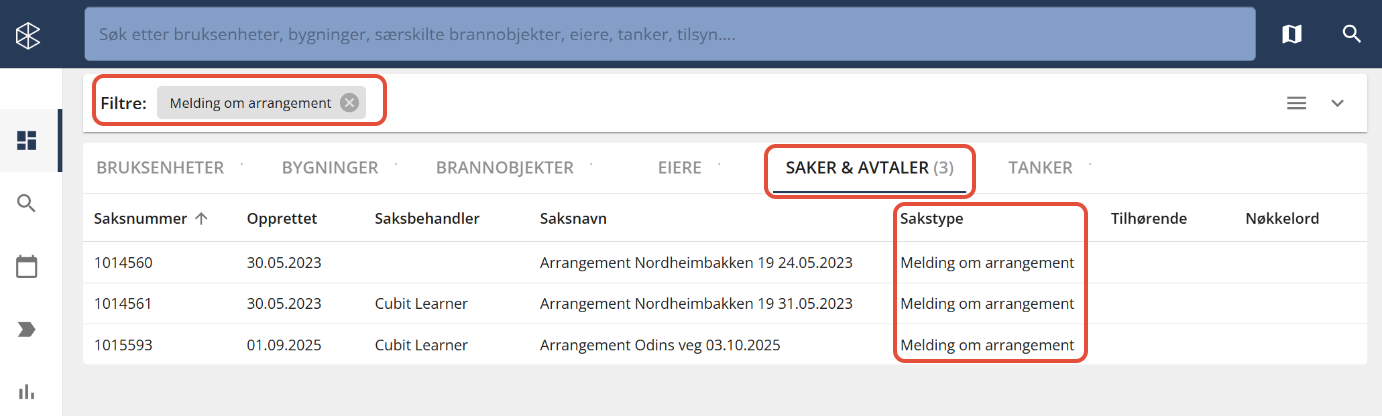This screenshot has height=416, width=1382.
Task: Open the calendar icon in sidebar
Action: [28, 267]
